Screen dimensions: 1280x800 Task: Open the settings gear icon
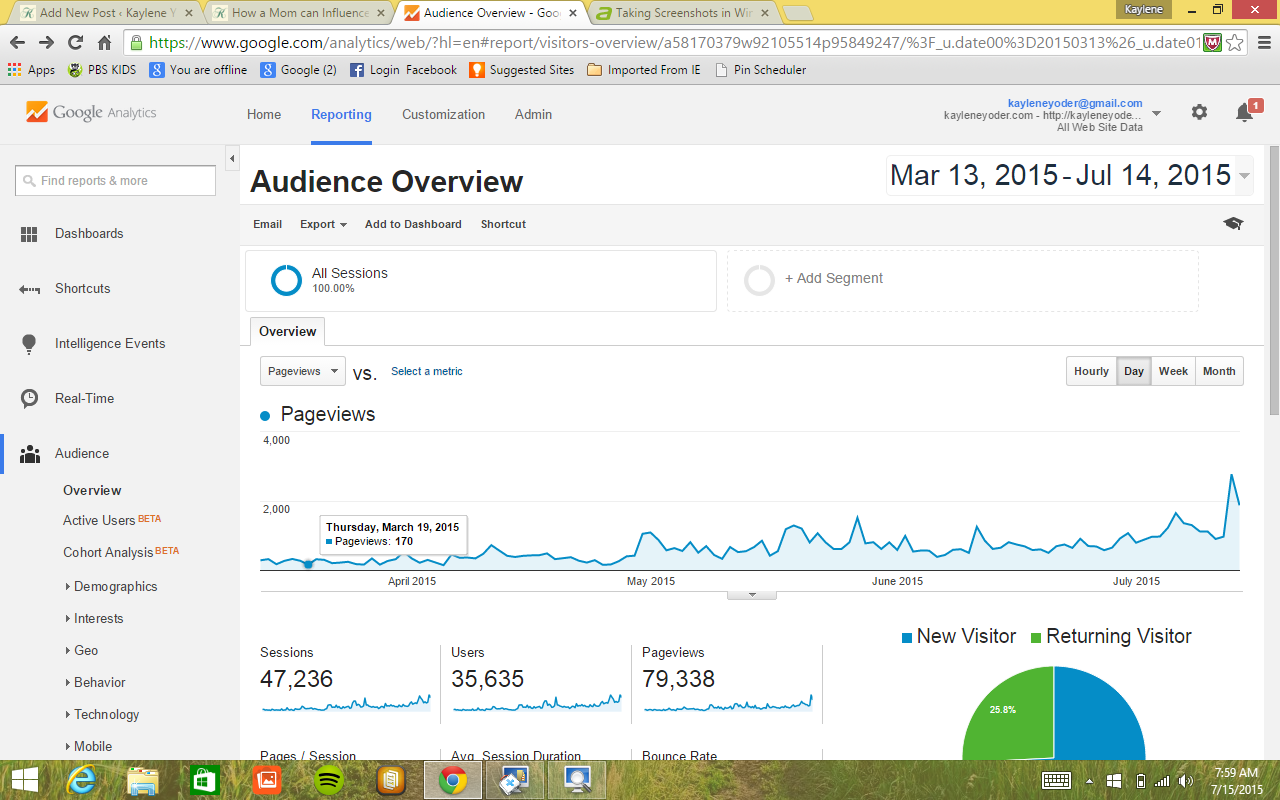pyautogui.click(x=1199, y=113)
